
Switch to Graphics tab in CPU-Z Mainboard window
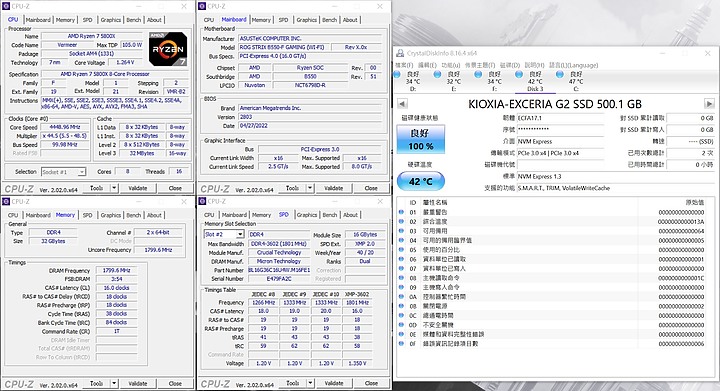tap(307, 20)
